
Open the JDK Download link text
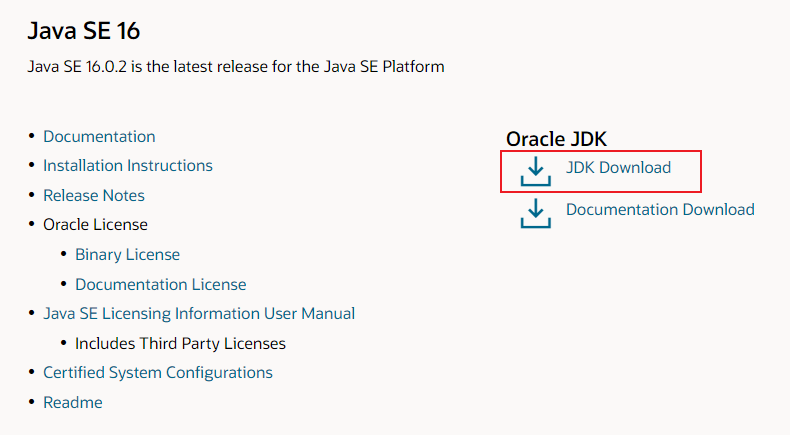tap(618, 168)
